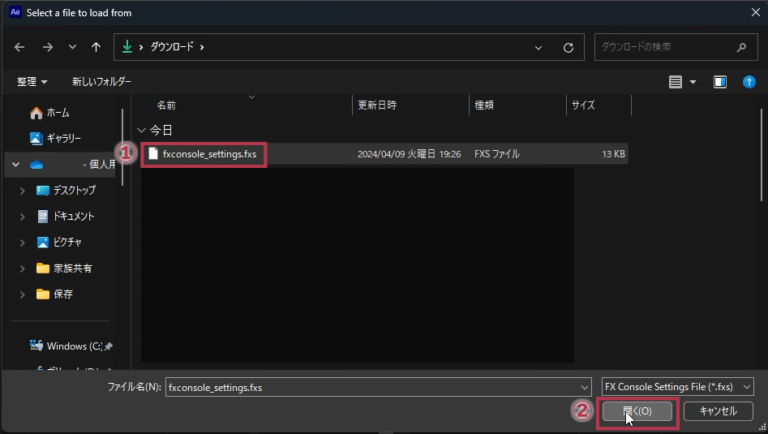Click the 13 KB size cell

(613, 154)
